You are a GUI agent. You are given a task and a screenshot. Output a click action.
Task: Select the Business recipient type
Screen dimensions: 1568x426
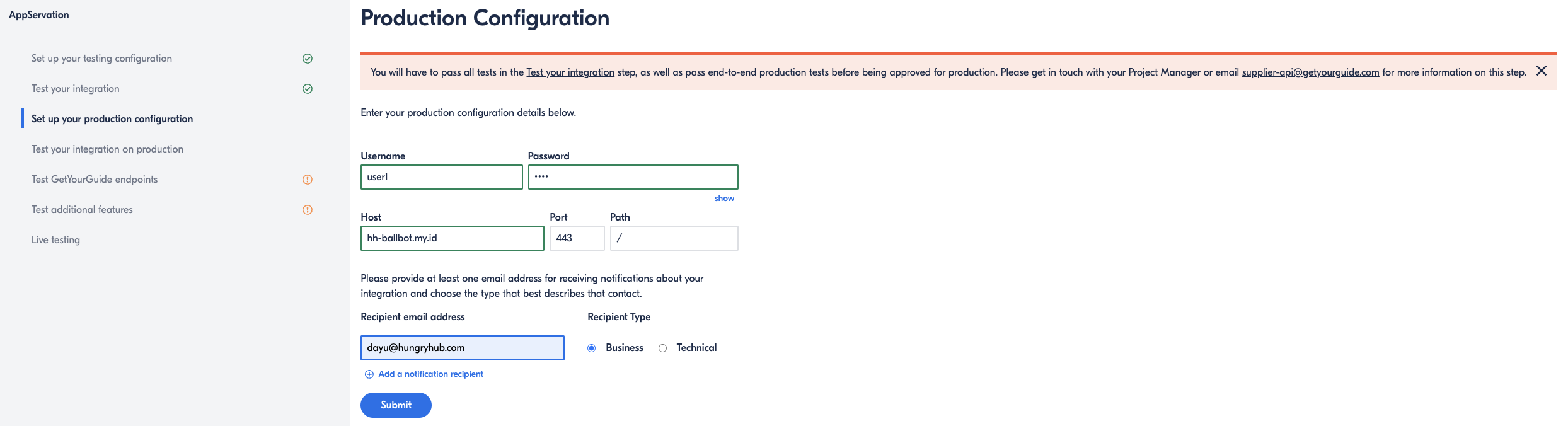click(592, 348)
